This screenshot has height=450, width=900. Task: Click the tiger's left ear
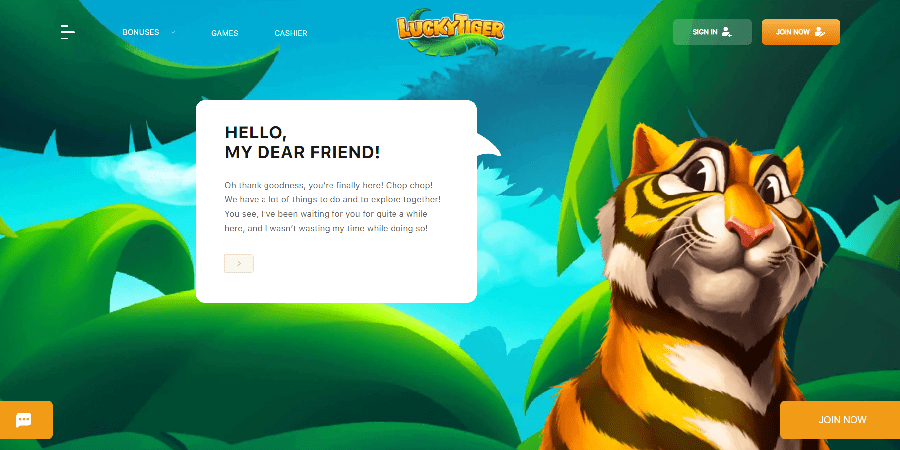pyautogui.click(x=649, y=149)
